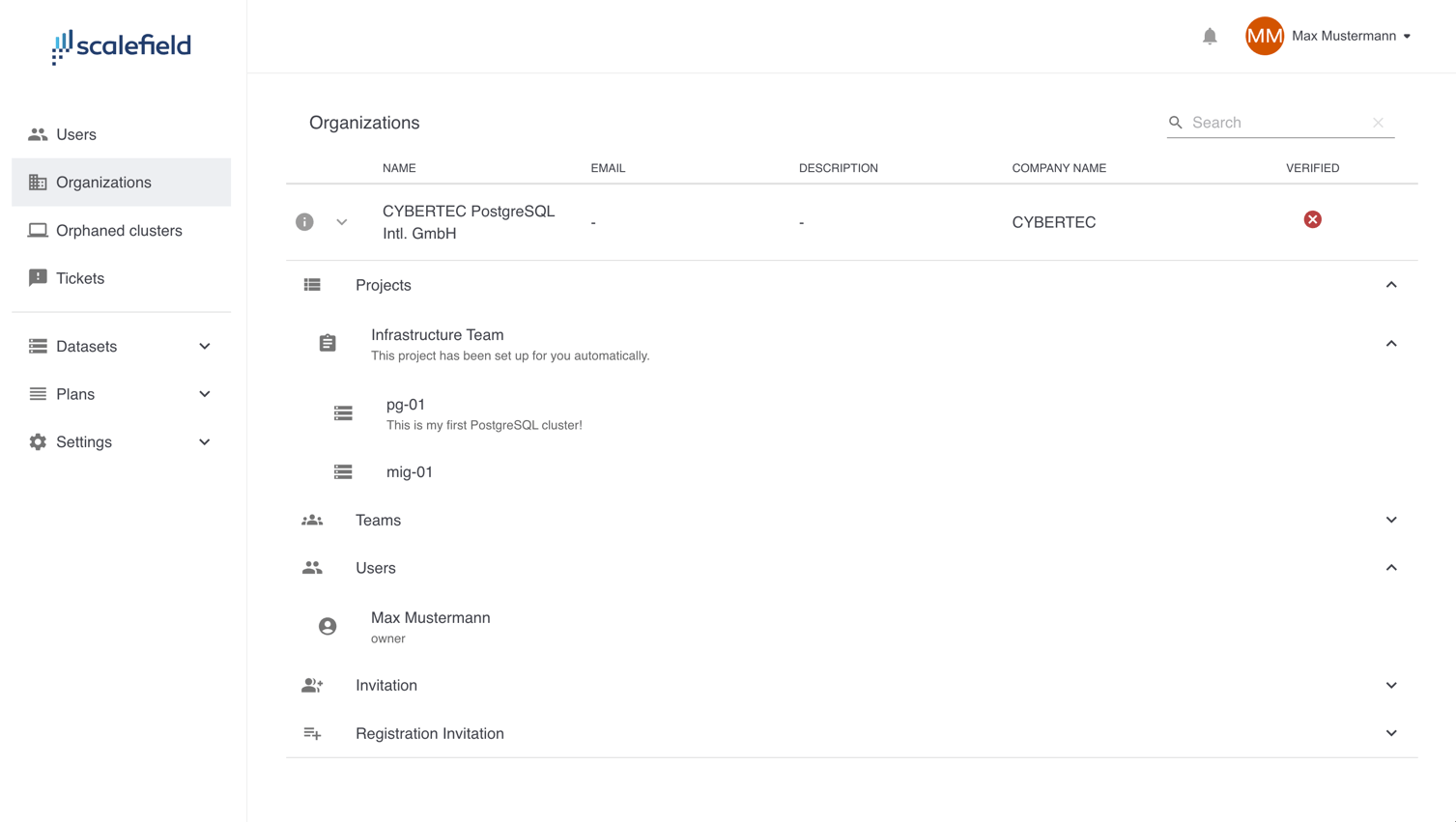This screenshot has width=1456, height=822.
Task: Click the Max Mustermann account icon in Users
Action: (328, 627)
